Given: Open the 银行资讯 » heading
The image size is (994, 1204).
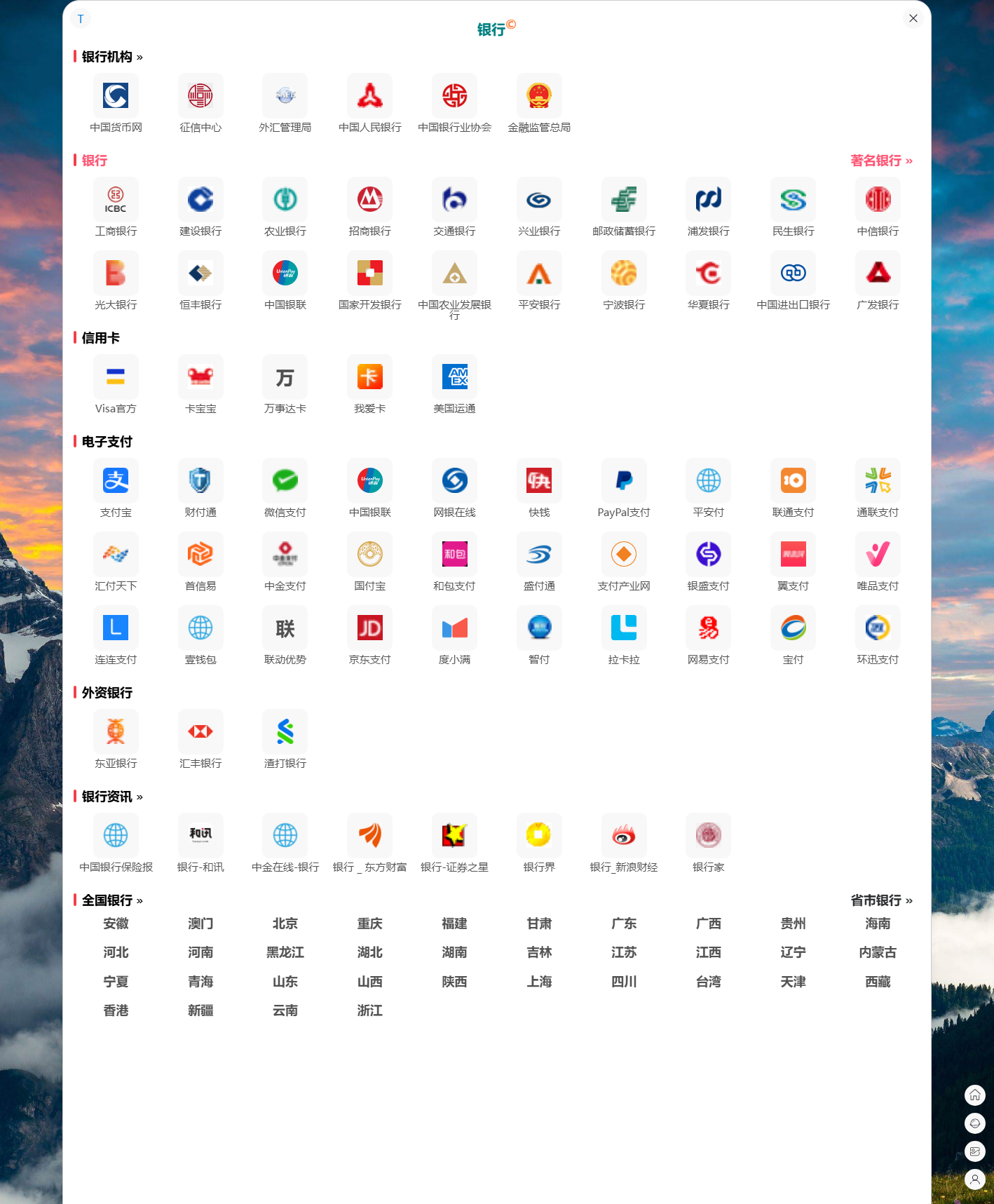Looking at the screenshot, I should (111, 797).
